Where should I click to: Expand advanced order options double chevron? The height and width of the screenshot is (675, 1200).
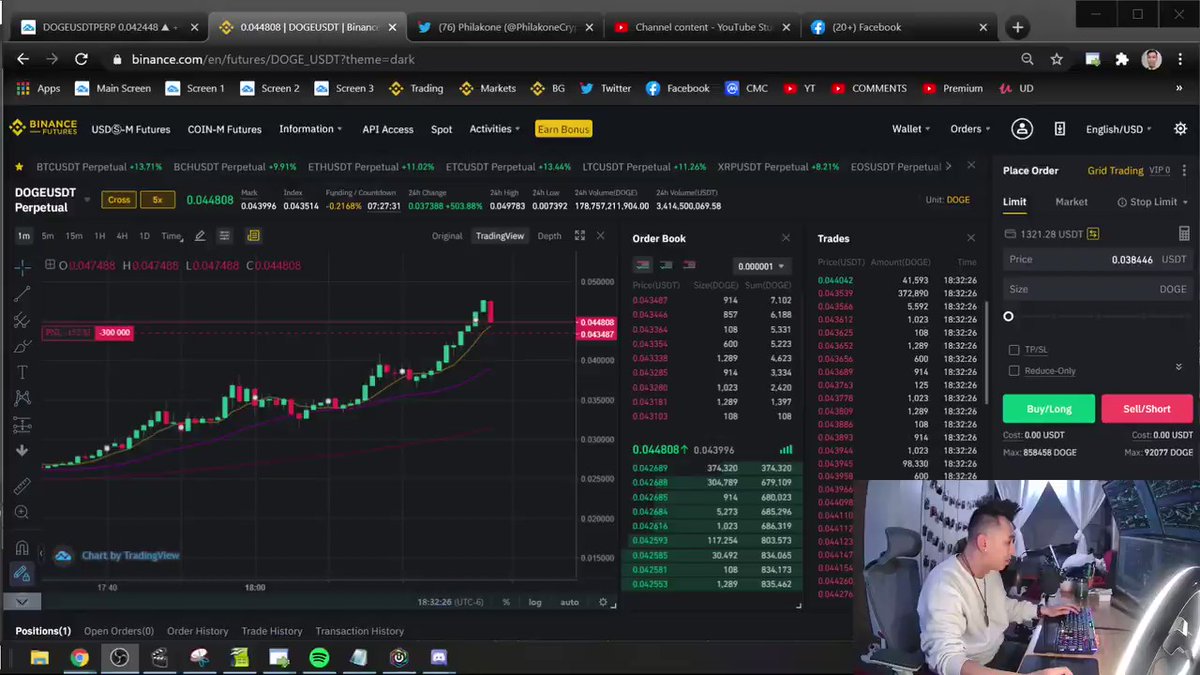pyautogui.click(x=1178, y=369)
